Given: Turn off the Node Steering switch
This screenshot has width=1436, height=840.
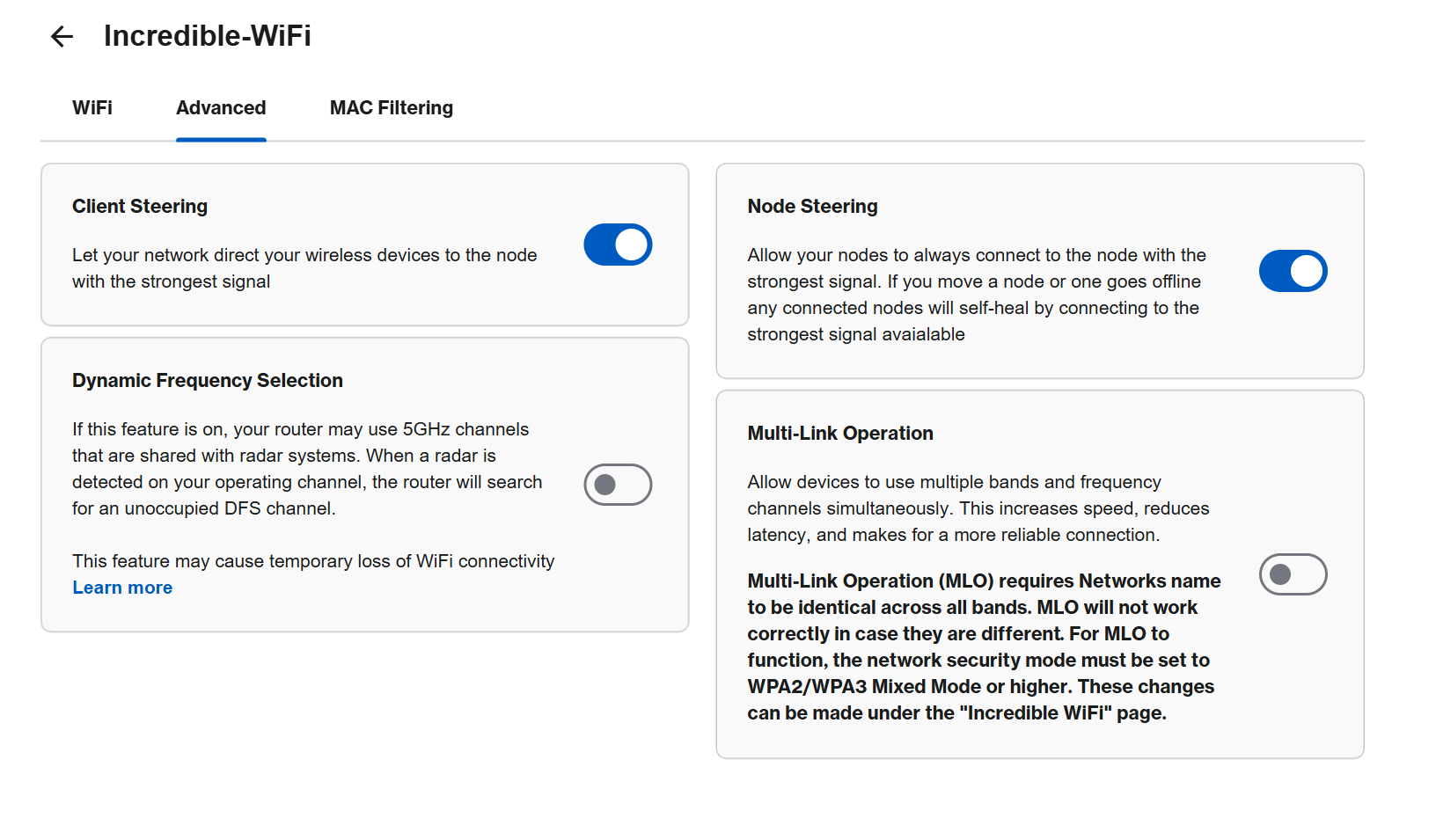Looking at the screenshot, I should 1293,271.
